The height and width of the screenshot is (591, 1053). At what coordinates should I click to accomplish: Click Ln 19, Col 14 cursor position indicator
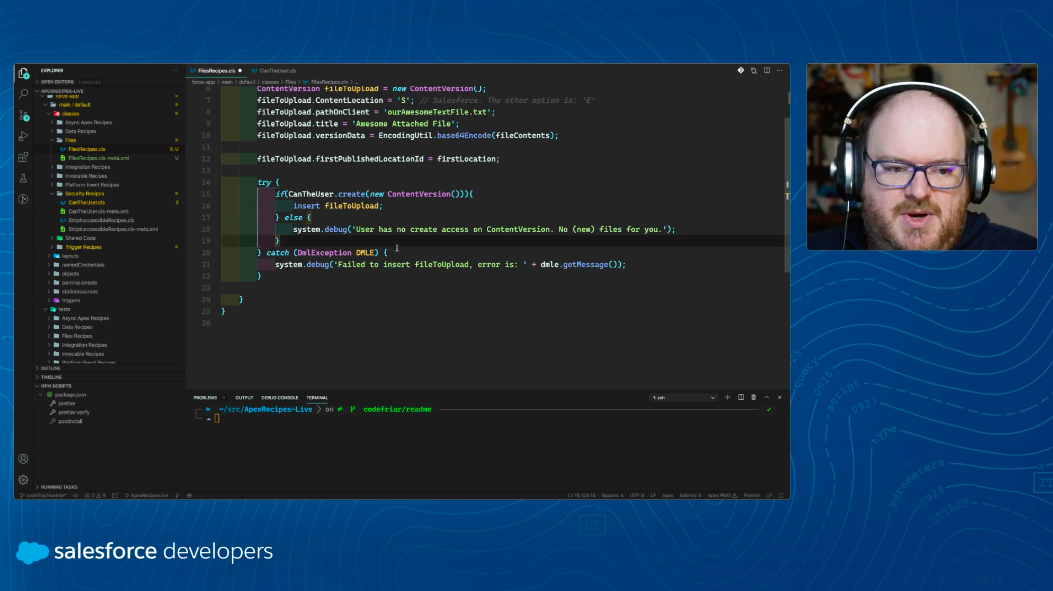point(581,496)
